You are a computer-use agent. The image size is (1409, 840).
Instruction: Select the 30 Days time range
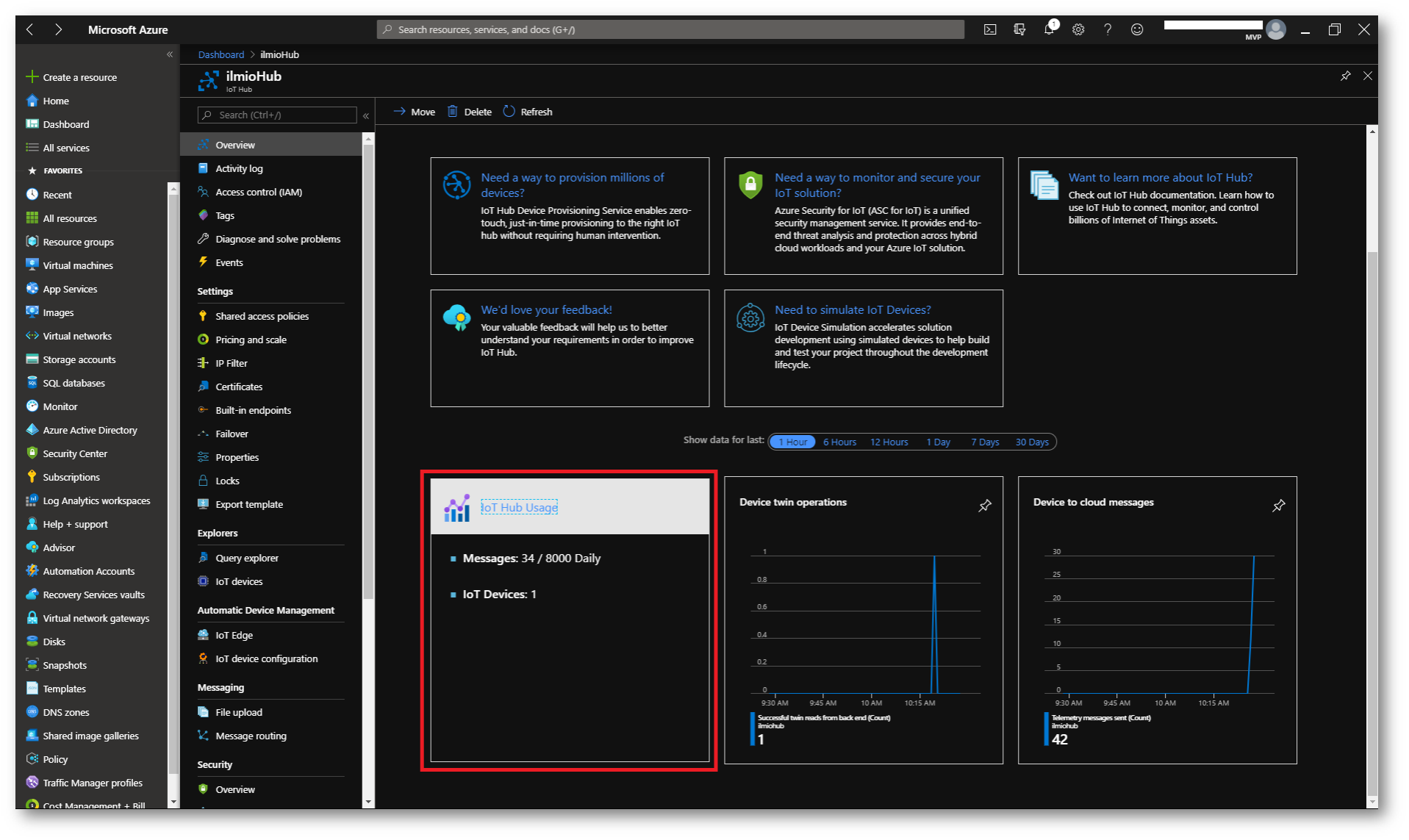click(x=1032, y=442)
